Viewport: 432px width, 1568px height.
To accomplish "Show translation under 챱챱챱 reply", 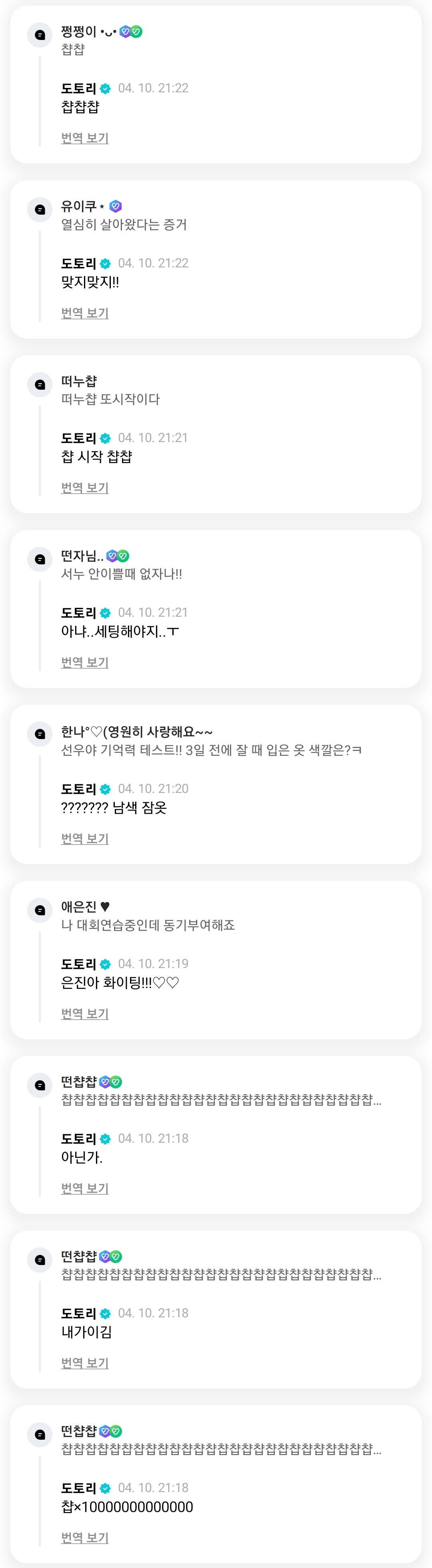I will pyautogui.click(x=85, y=138).
